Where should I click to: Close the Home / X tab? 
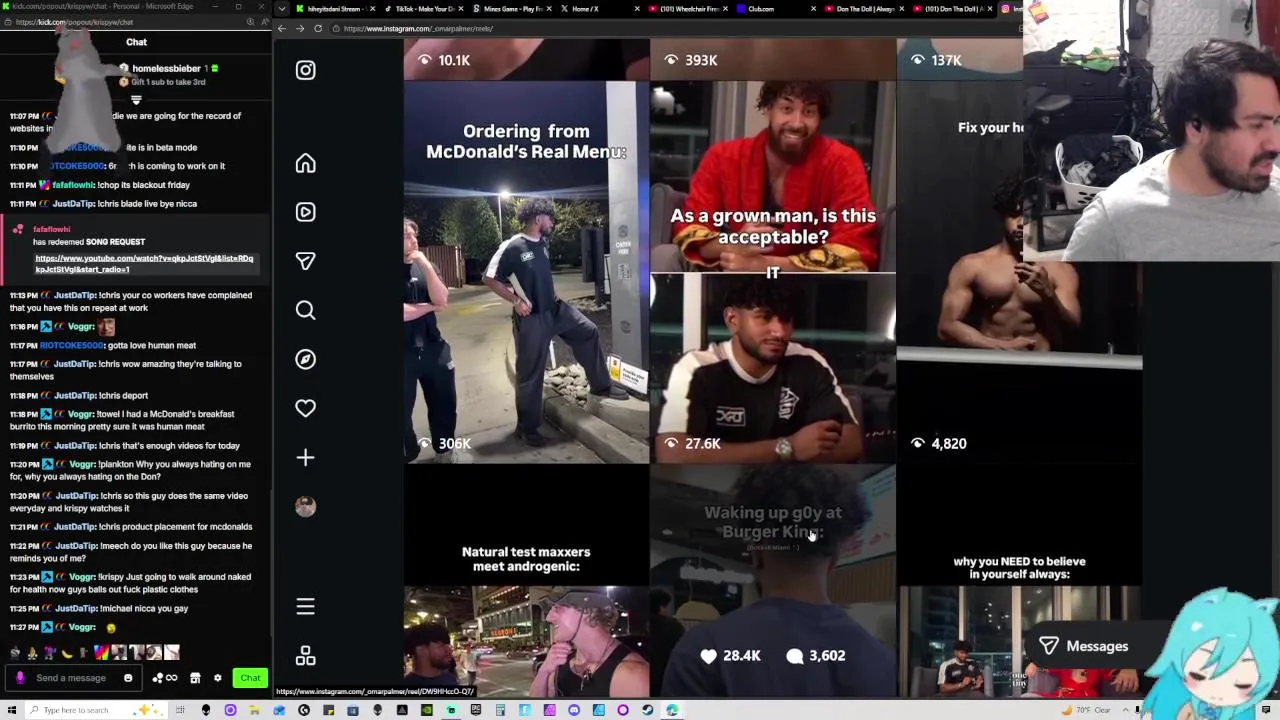point(637,9)
